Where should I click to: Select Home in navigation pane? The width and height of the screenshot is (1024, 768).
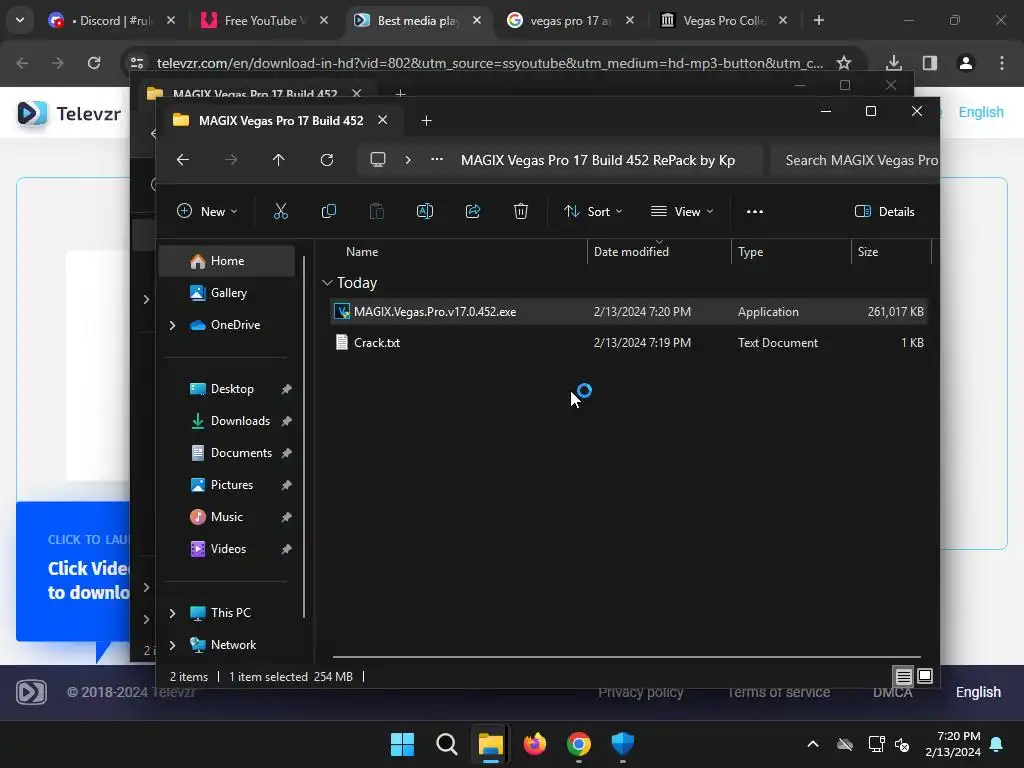pos(227,261)
